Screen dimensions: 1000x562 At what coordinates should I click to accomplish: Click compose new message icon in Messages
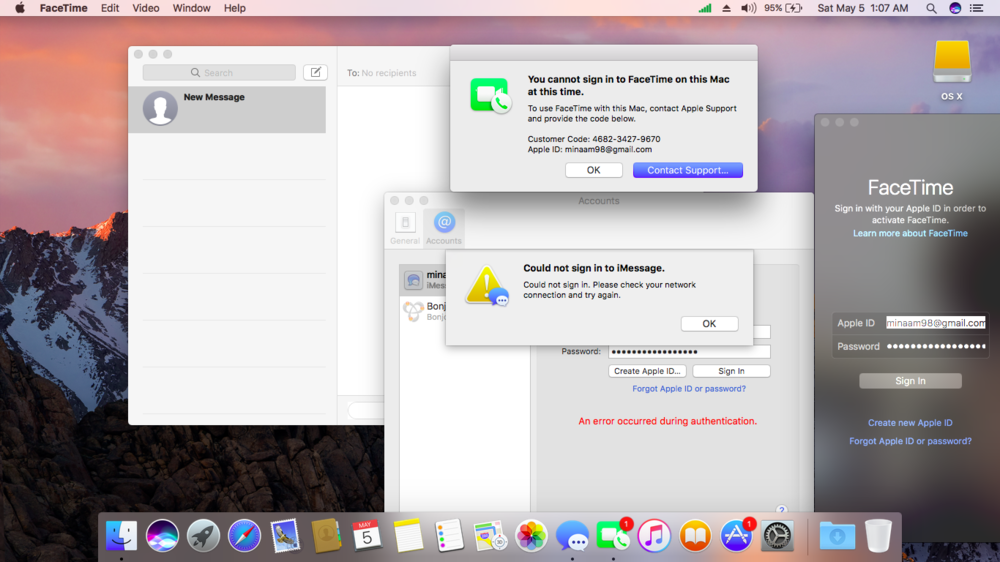point(316,72)
